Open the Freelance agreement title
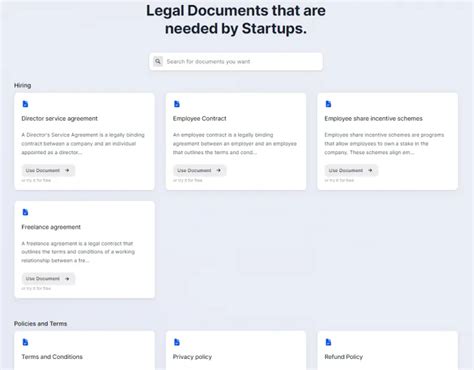Screen dimensions: 474x370 click(51, 227)
